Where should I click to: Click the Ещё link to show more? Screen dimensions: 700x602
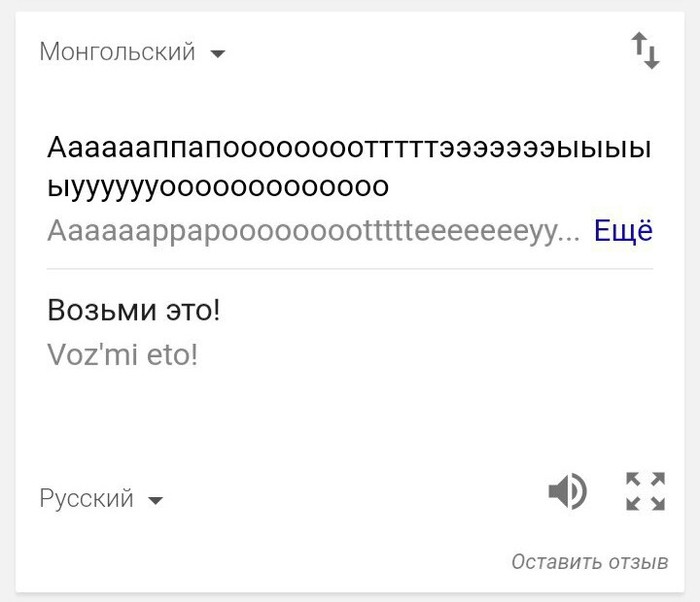pyautogui.click(x=623, y=231)
